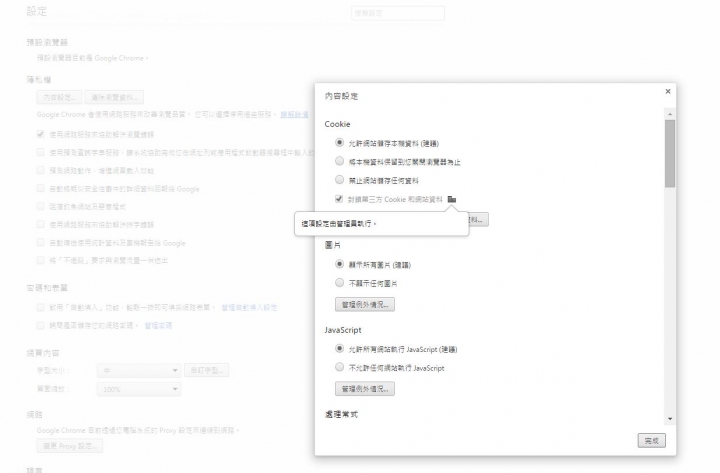Open the font size dropdown

point(139,370)
